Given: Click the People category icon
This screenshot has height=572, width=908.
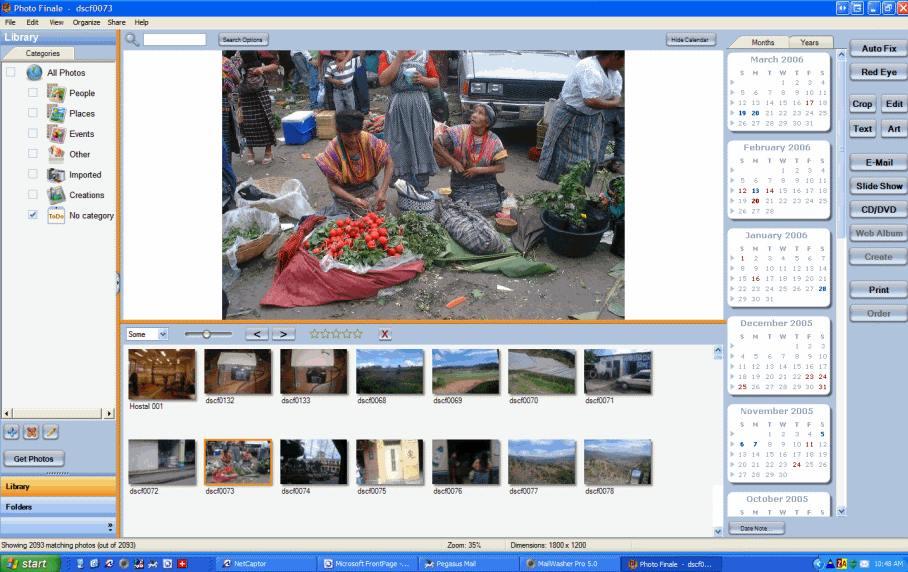Looking at the screenshot, I should (56, 93).
